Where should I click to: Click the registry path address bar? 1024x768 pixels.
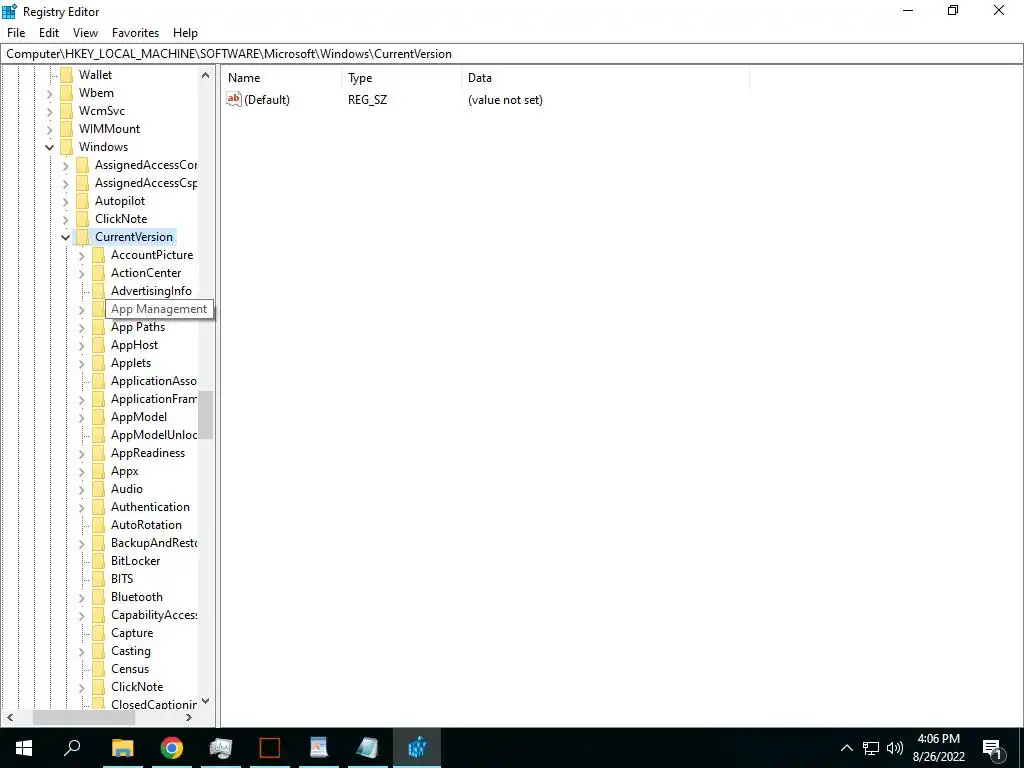[512, 54]
